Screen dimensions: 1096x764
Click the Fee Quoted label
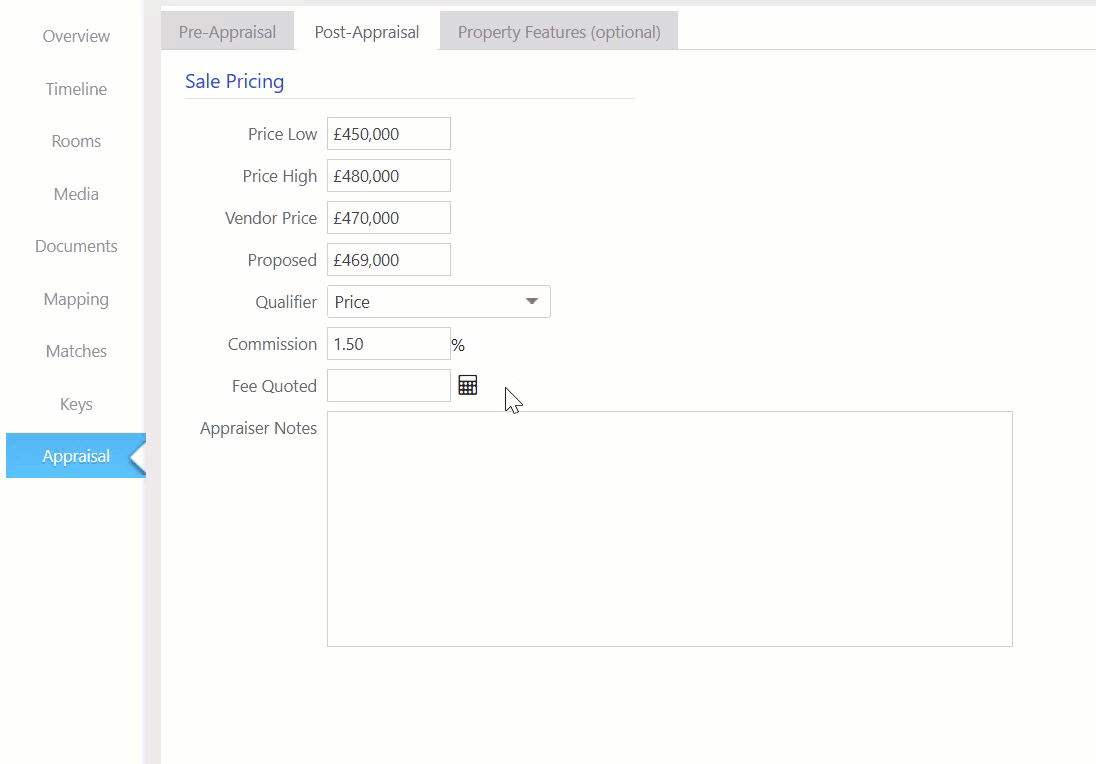pyautogui.click(x=274, y=386)
